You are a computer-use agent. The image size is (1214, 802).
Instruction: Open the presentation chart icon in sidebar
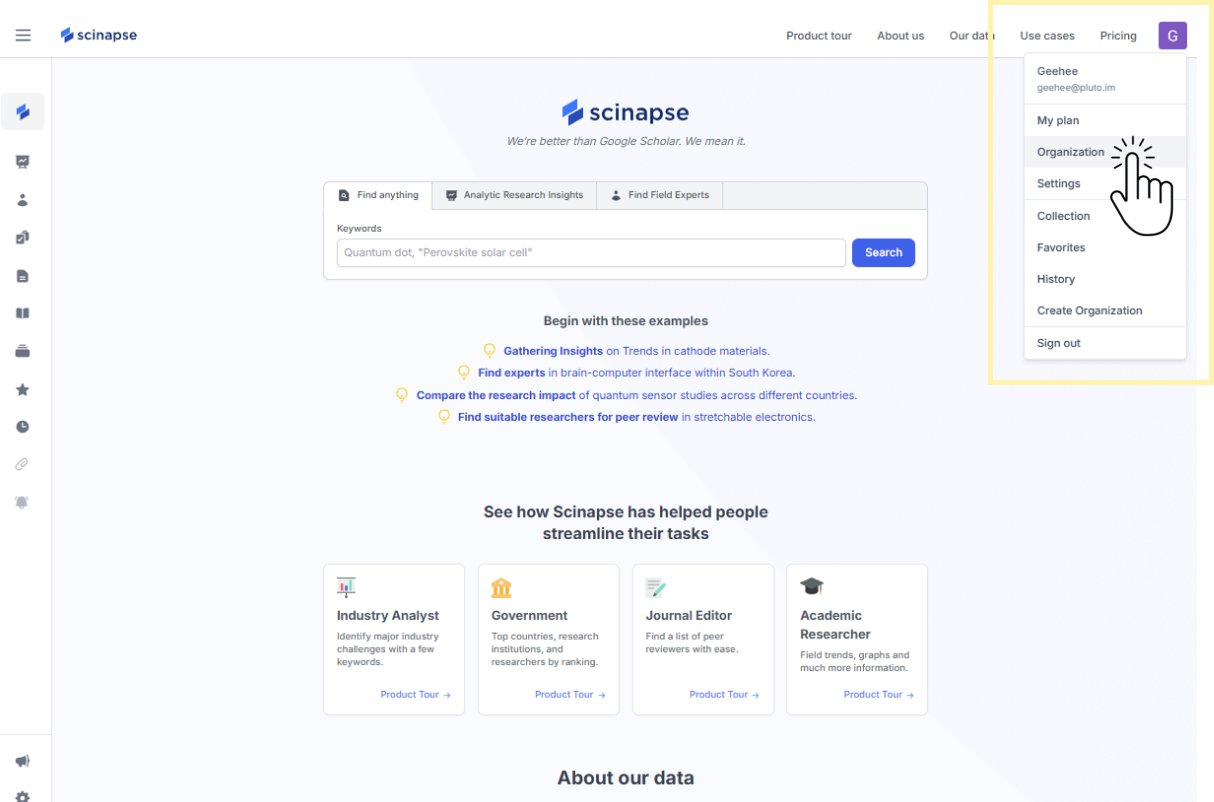[x=23, y=161]
